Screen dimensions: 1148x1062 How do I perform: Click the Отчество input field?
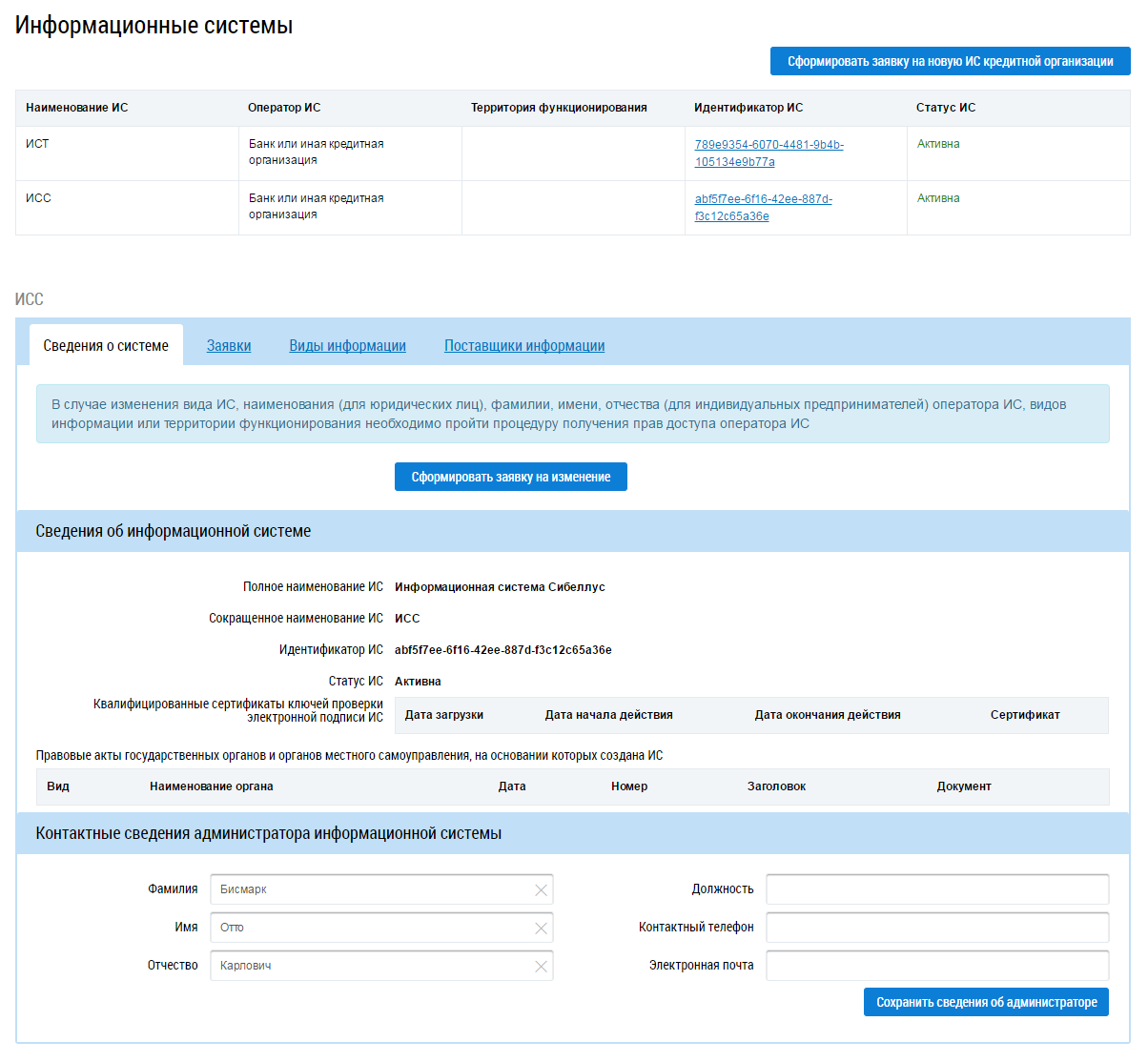[x=372, y=966]
